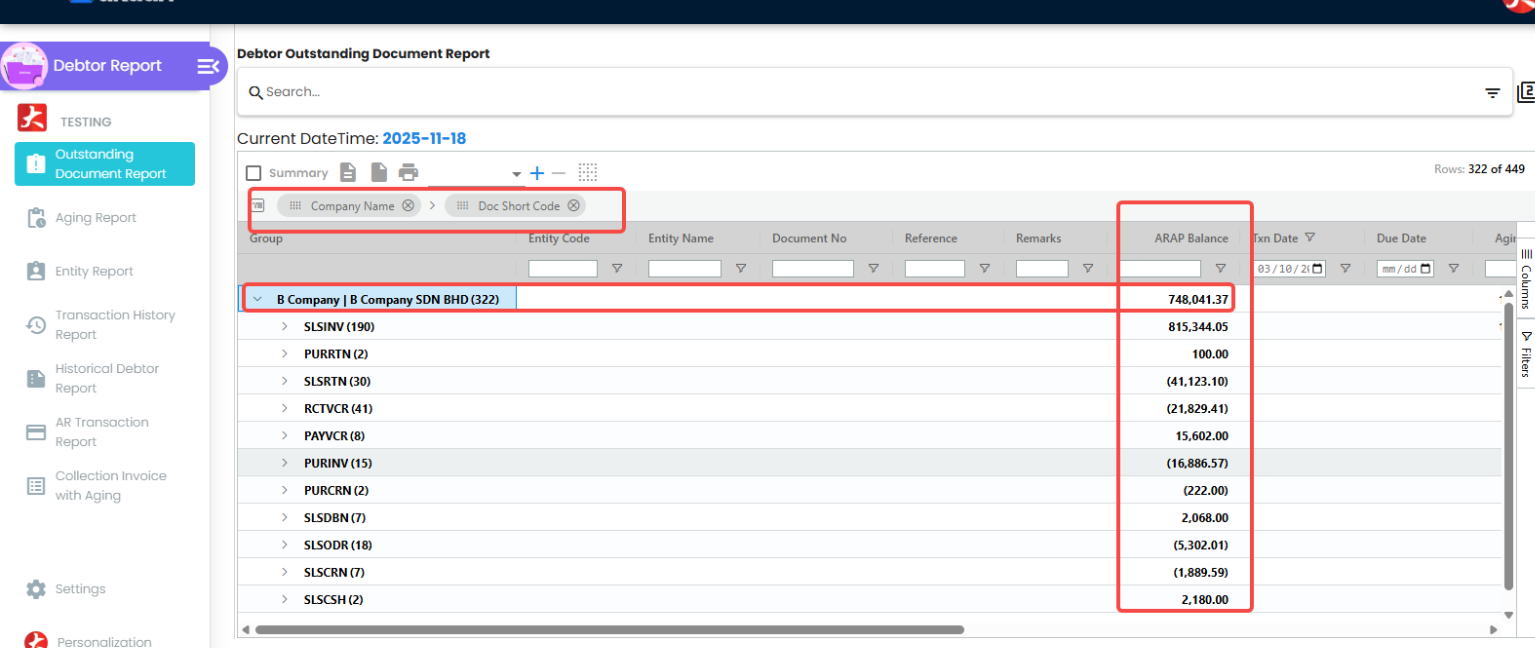Click the minus icon to collapse all groups
The width and height of the screenshot is (1535, 648).
point(558,172)
